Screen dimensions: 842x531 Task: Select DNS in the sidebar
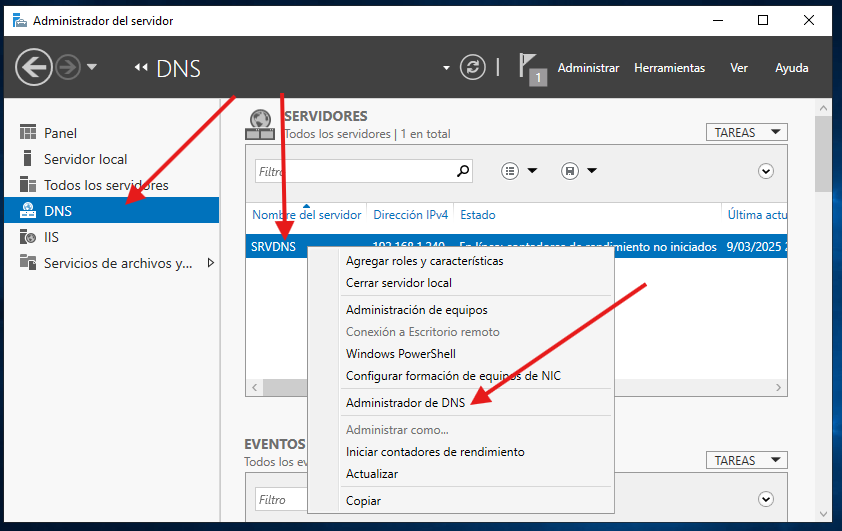112,210
